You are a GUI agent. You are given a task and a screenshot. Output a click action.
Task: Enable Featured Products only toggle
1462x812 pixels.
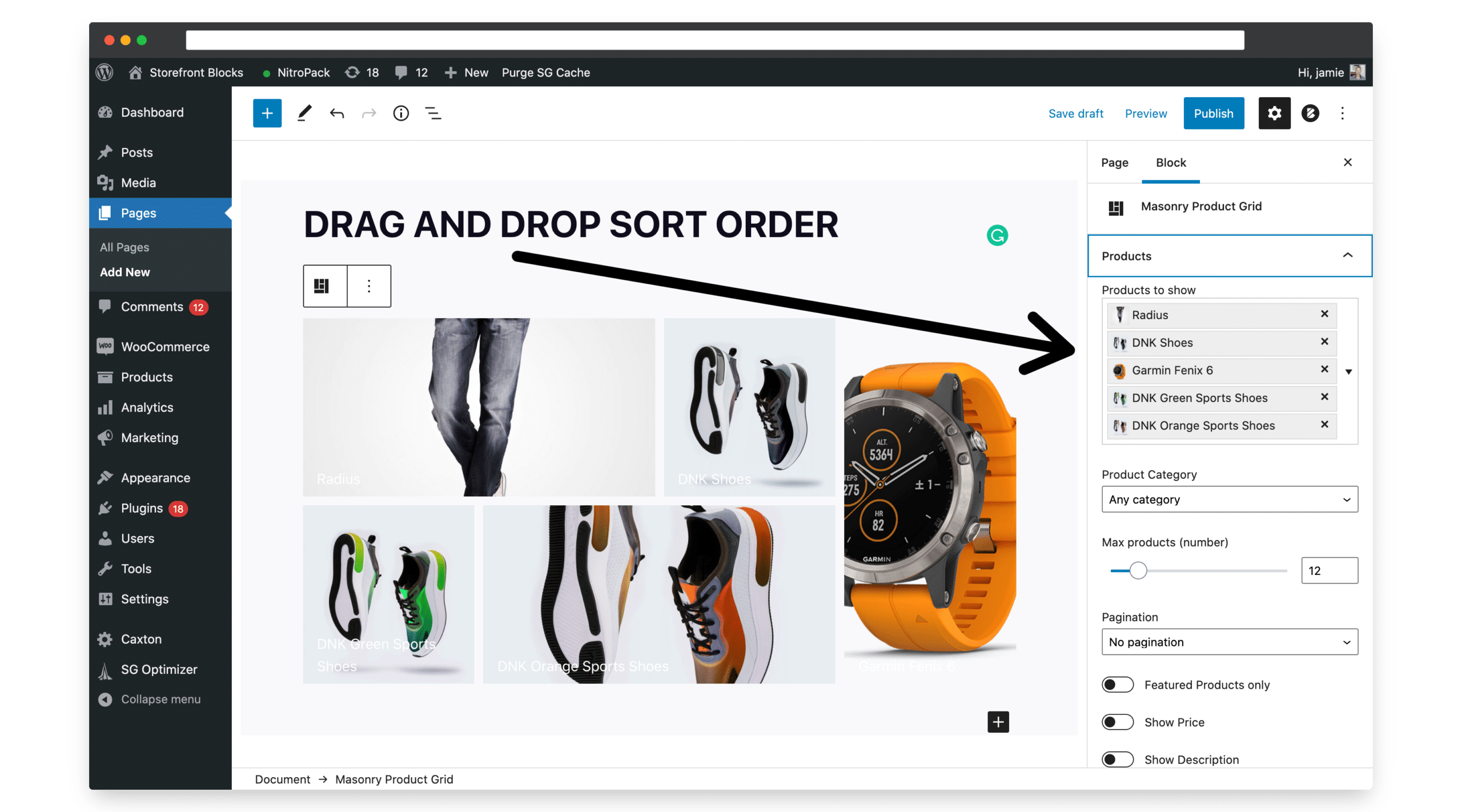[1117, 685]
